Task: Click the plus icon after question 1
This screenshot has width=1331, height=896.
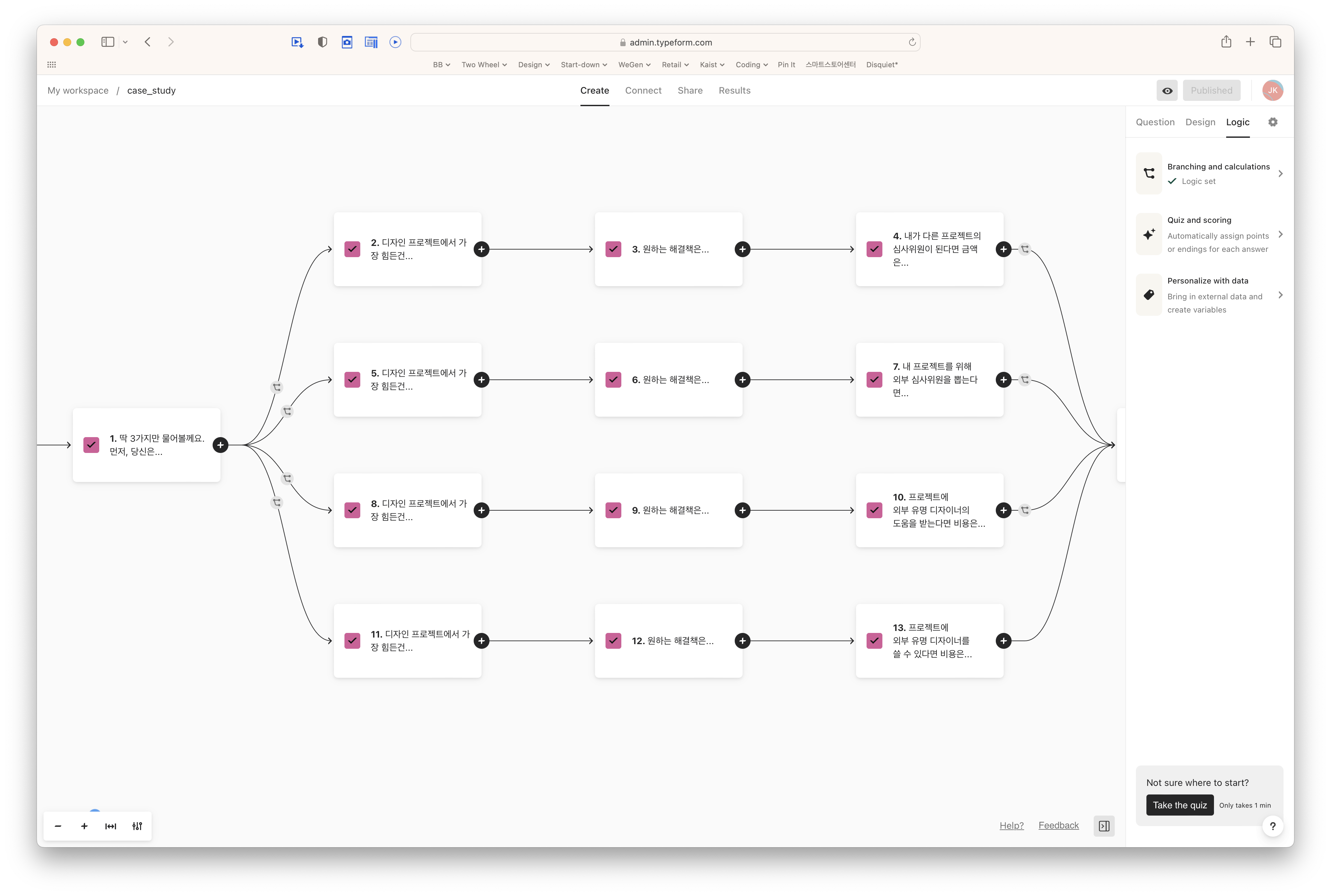Action: [221, 445]
